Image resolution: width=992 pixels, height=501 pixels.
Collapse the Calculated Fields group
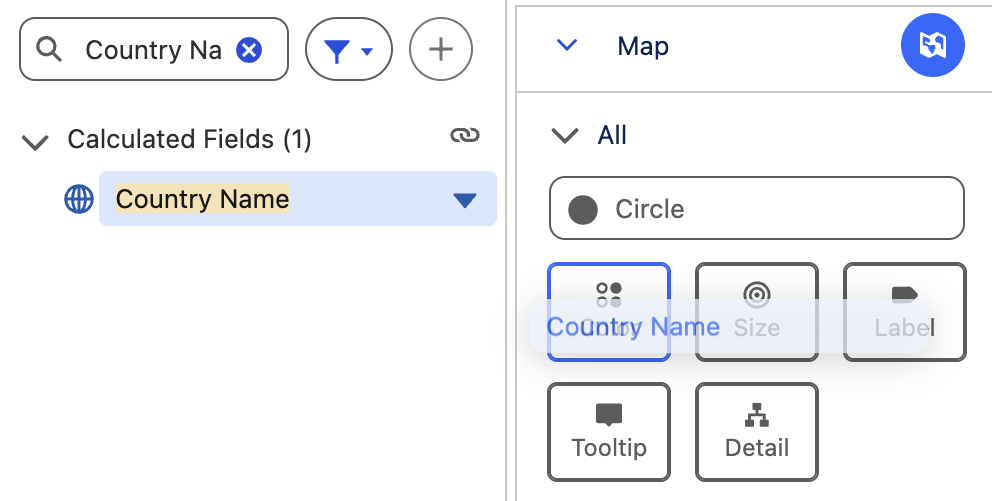35,141
